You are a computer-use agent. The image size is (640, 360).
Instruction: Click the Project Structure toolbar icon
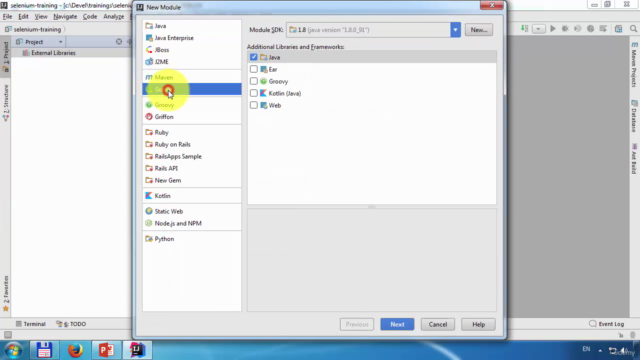619,29
